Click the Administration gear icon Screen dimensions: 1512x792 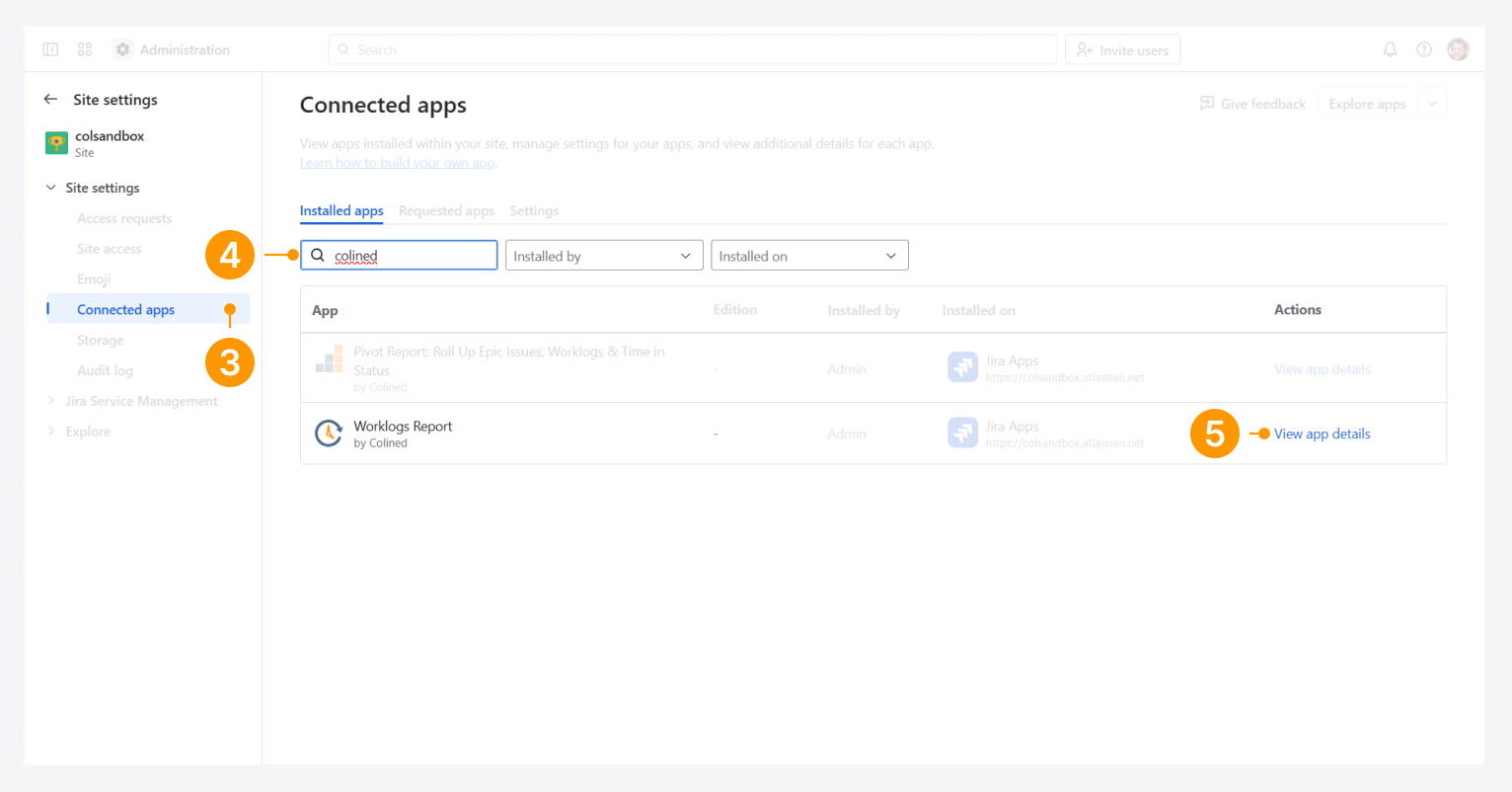(122, 49)
